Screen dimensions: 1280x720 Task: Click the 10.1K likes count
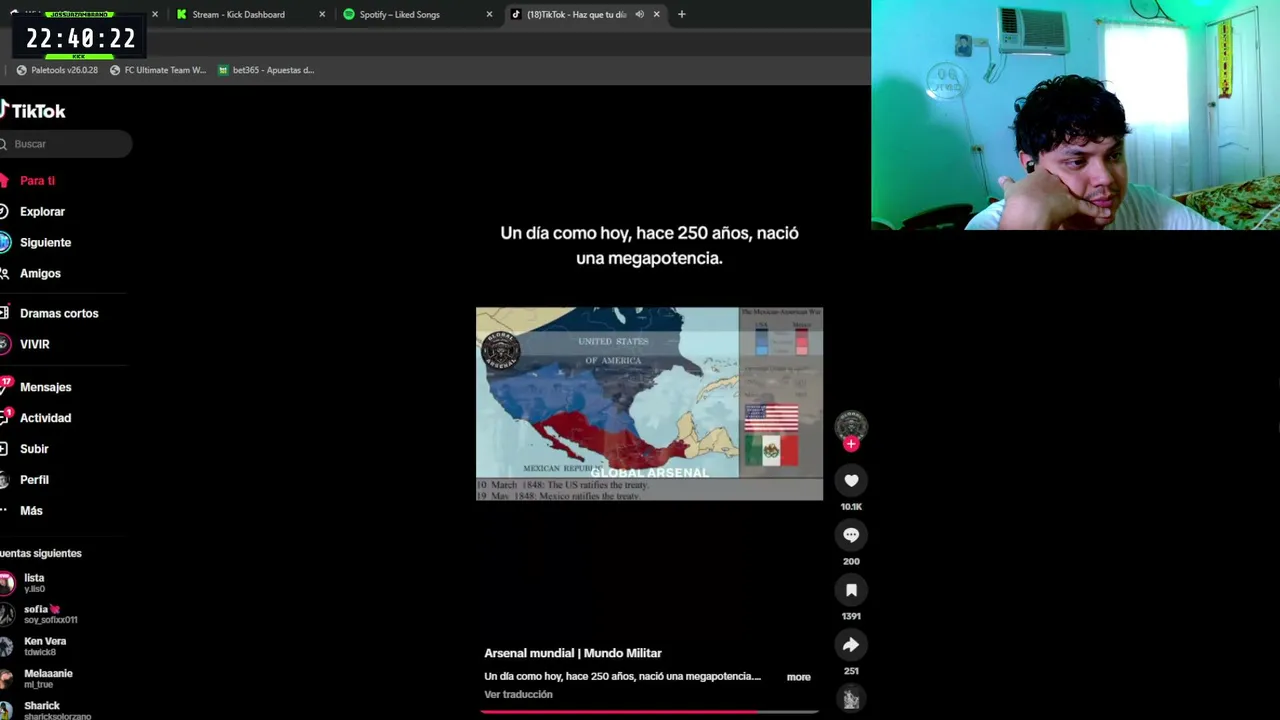[851, 507]
